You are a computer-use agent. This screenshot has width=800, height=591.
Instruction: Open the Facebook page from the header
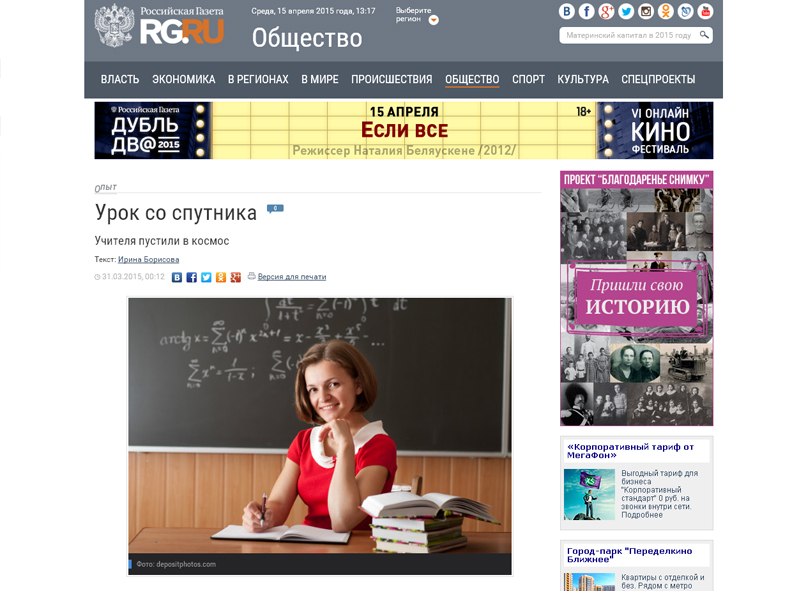586,11
